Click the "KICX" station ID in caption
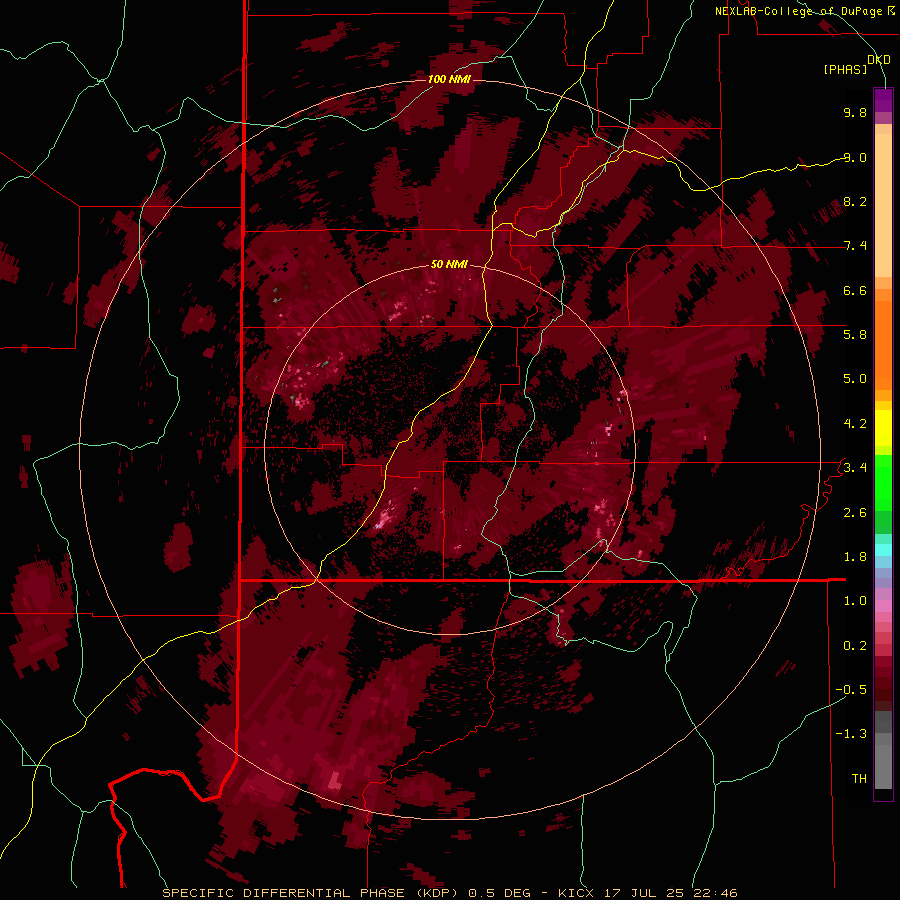Screen dimensions: 900x900 point(575,893)
